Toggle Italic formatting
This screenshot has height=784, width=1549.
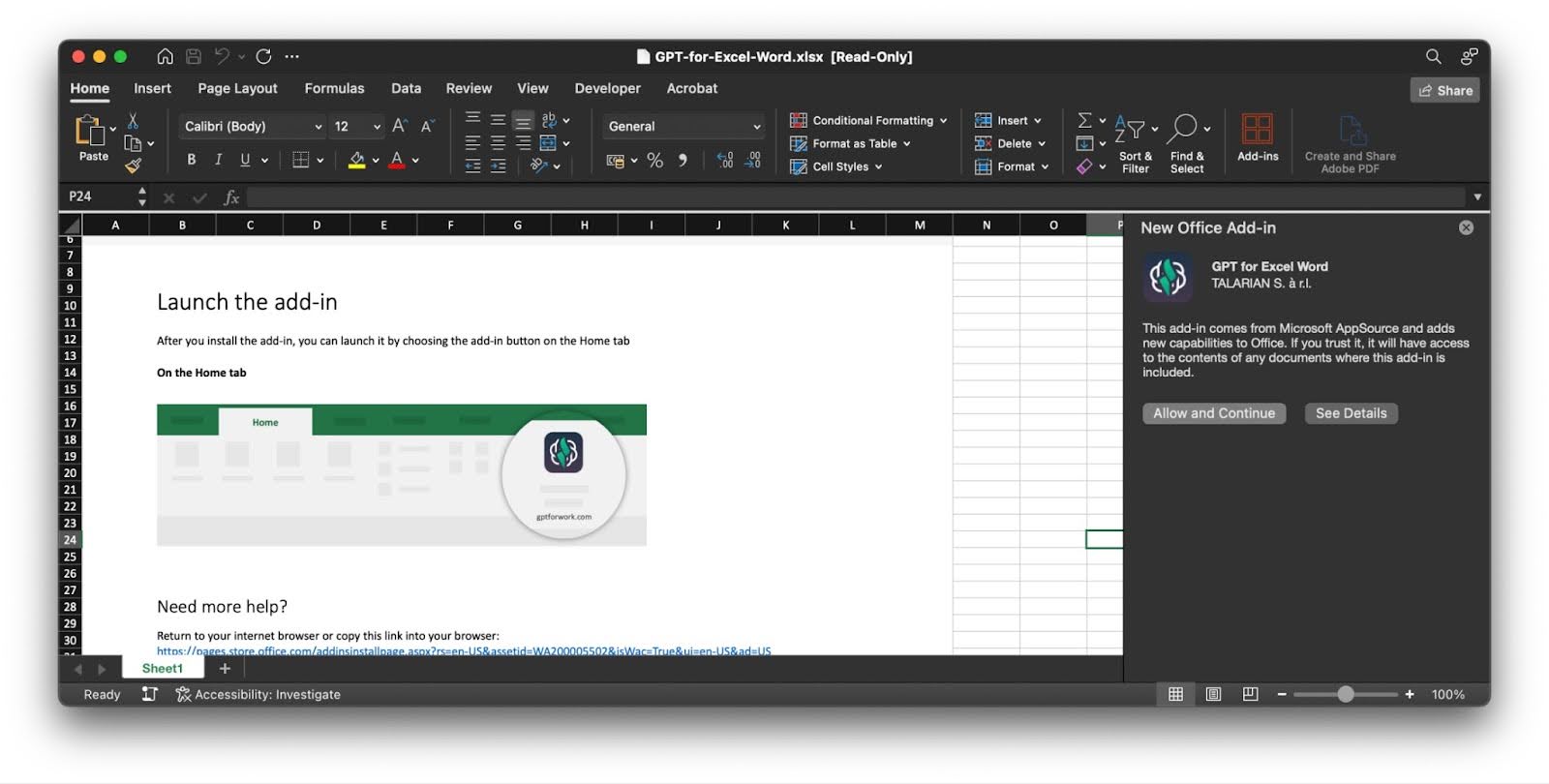(219, 160)
